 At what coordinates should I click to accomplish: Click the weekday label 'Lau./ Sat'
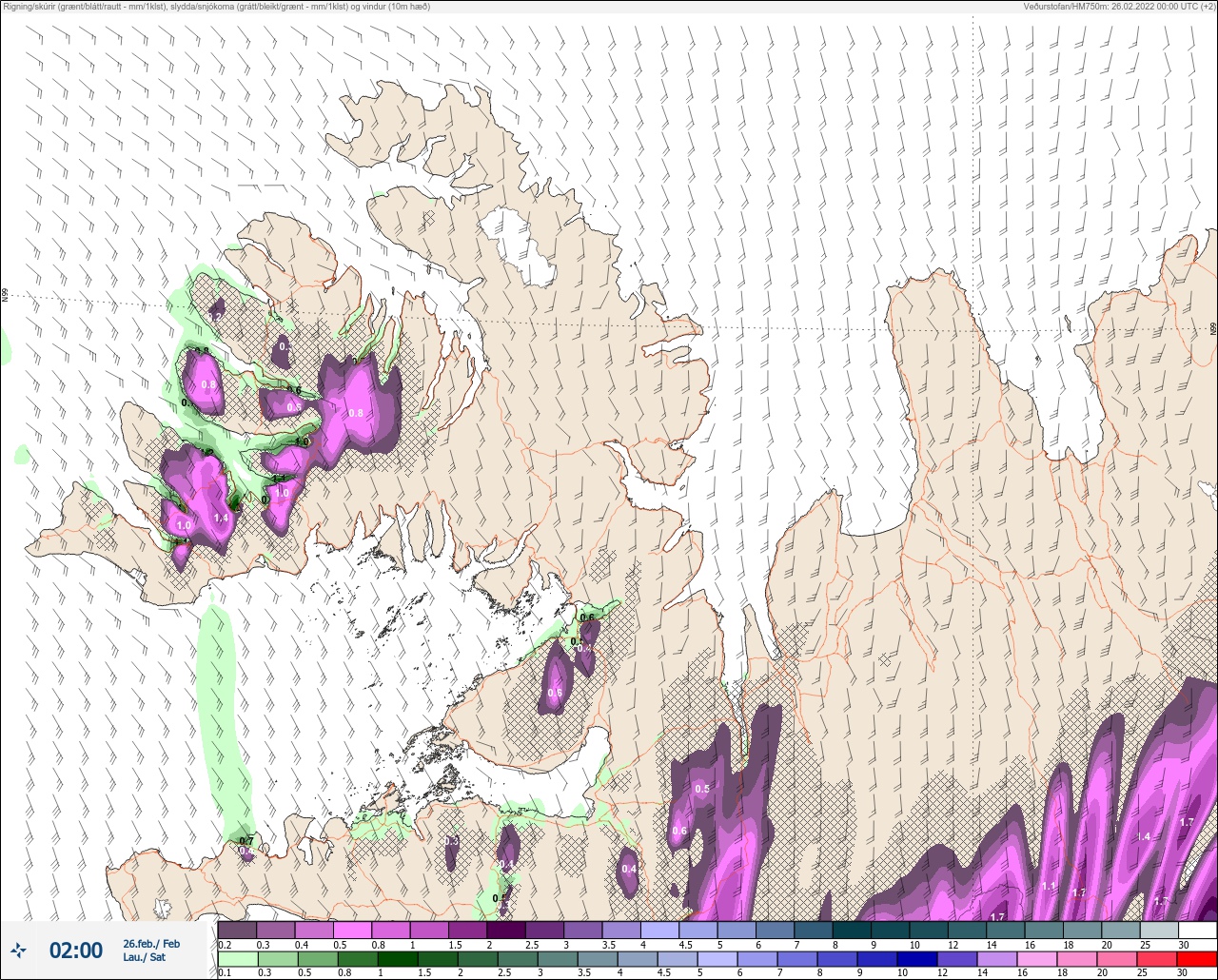click(x=145, y=957)
